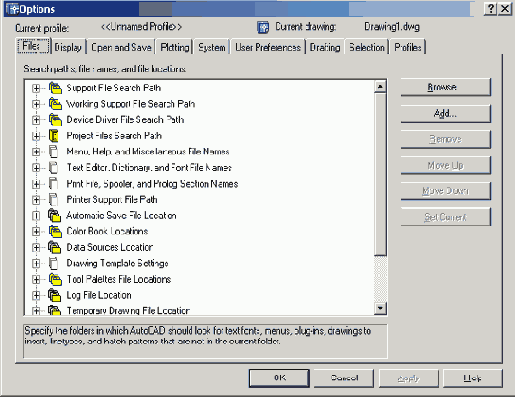This screenshot has width=515, height=397.
Task: Click the Help button at the bottom
Action: (x=473, y=378)
